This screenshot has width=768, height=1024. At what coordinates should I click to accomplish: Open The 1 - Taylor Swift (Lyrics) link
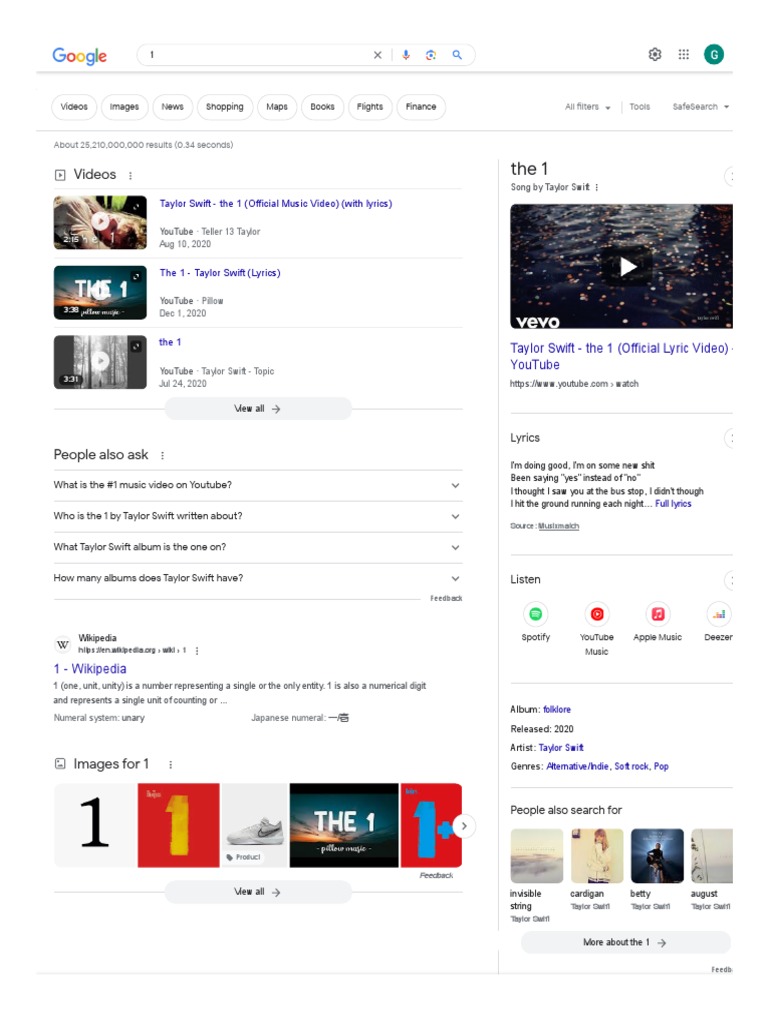click(x=220, y=273)
